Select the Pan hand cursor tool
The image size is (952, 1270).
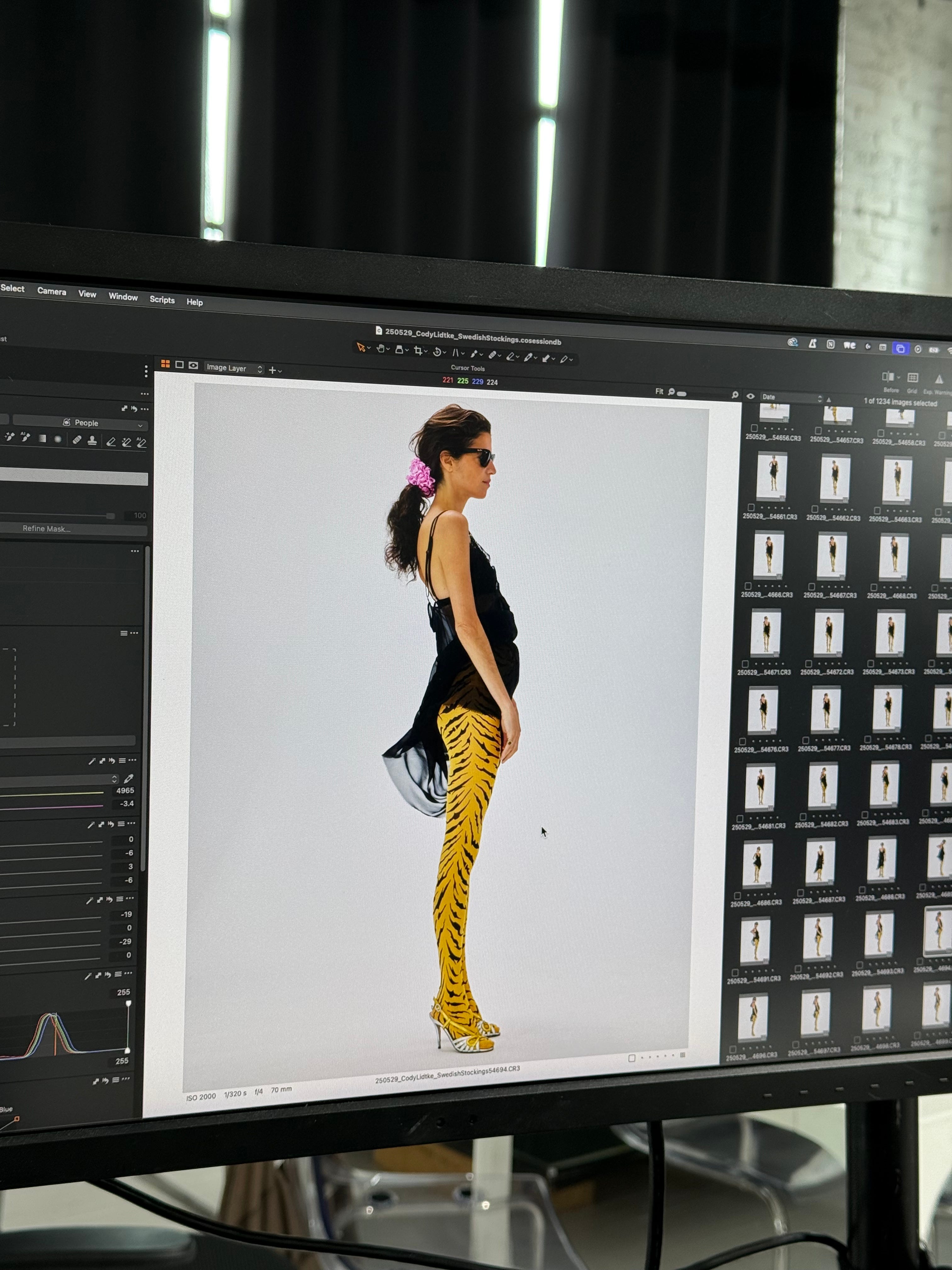point(380,348)
